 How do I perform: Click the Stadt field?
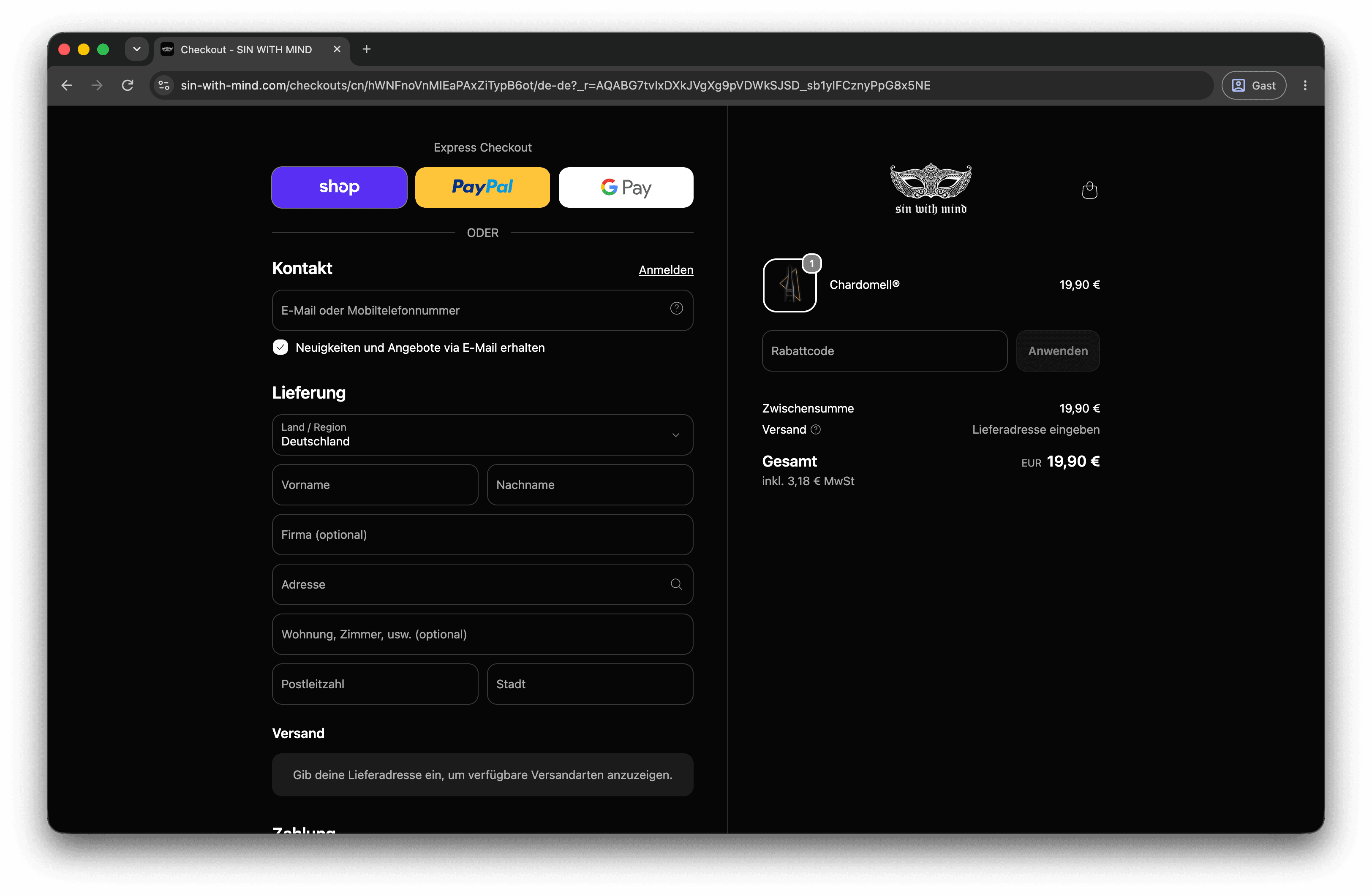click(x=590, y=684)
